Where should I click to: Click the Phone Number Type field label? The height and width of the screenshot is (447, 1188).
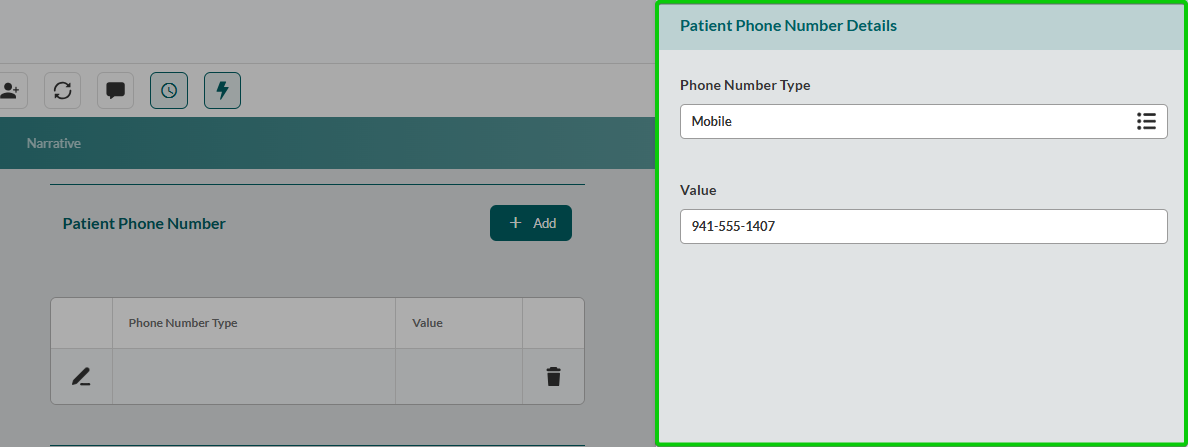tap(745, 85)
